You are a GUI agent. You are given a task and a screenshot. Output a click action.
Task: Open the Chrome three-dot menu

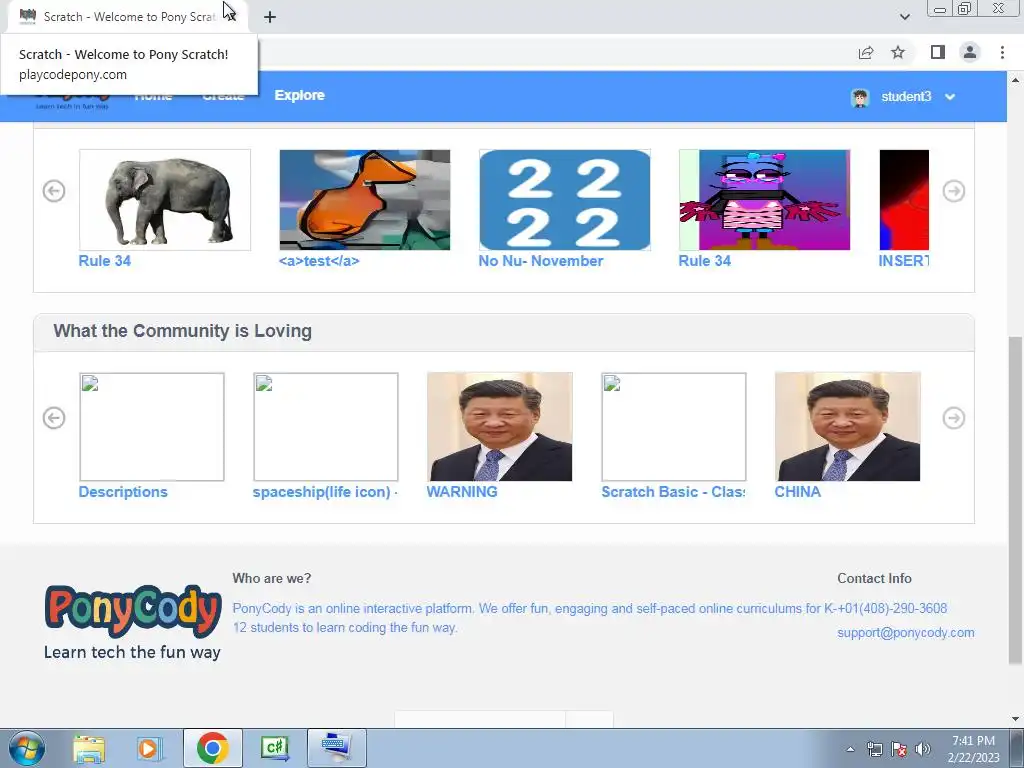pyautogui.click(x=1002, y=52)
